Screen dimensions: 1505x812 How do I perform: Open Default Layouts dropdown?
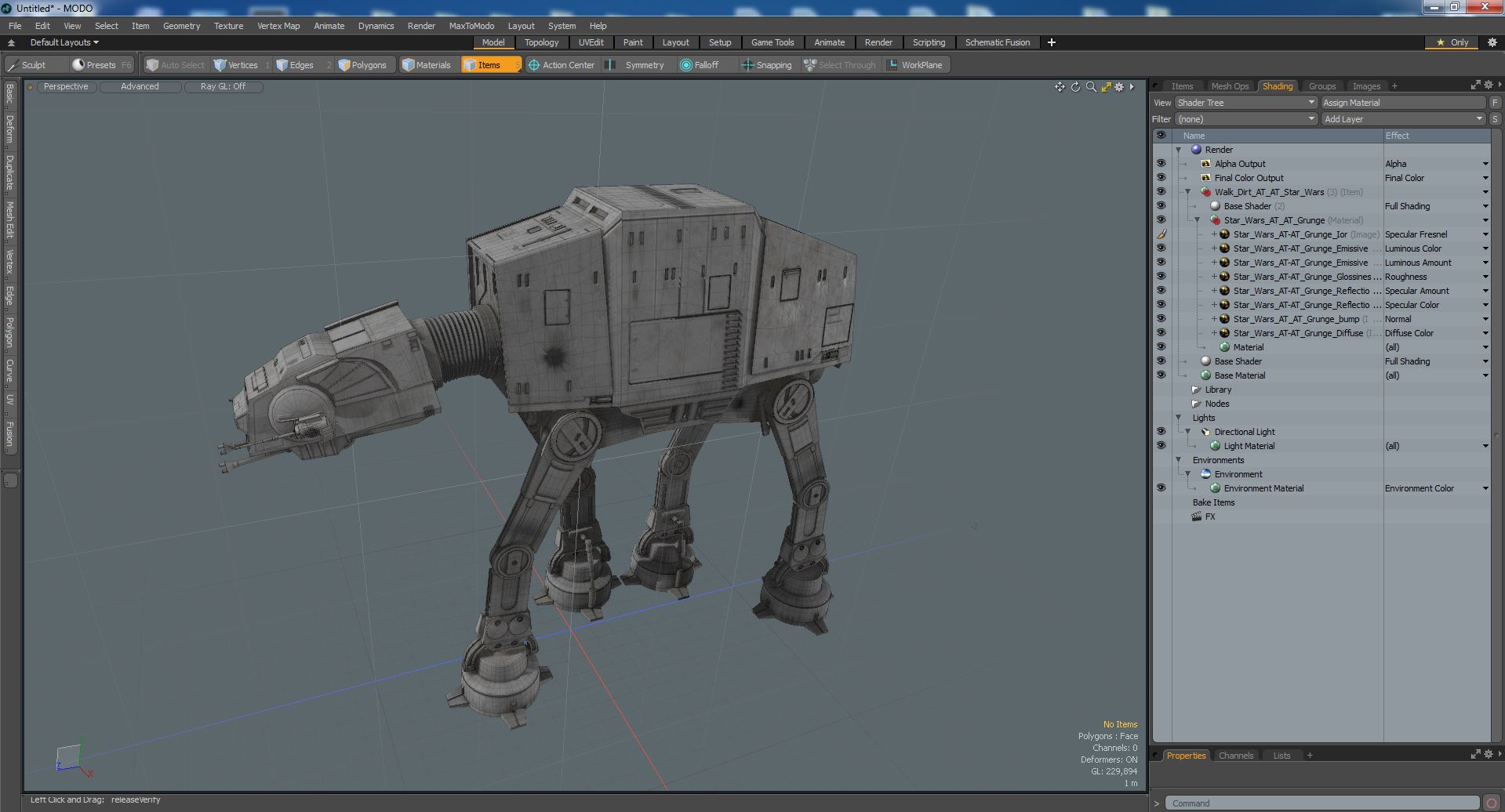64,42
